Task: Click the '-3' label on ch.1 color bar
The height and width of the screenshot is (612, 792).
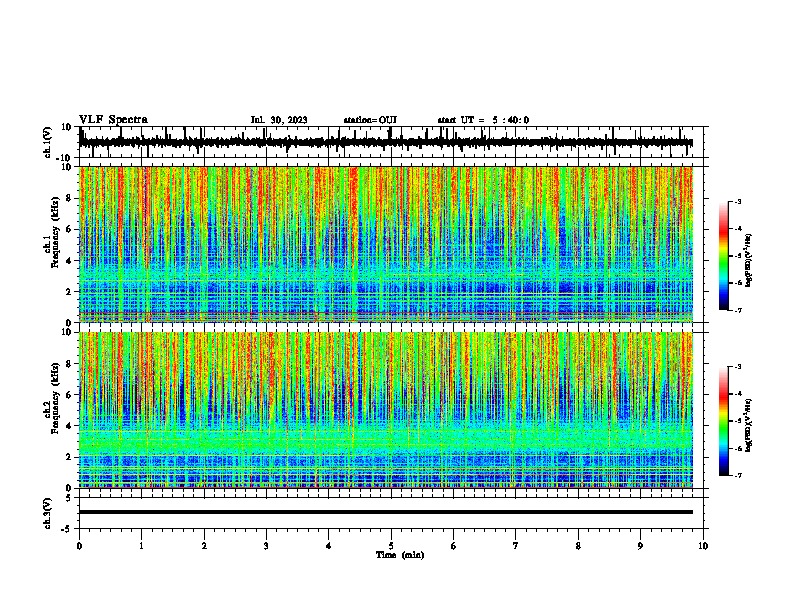Action: (738, 201)
